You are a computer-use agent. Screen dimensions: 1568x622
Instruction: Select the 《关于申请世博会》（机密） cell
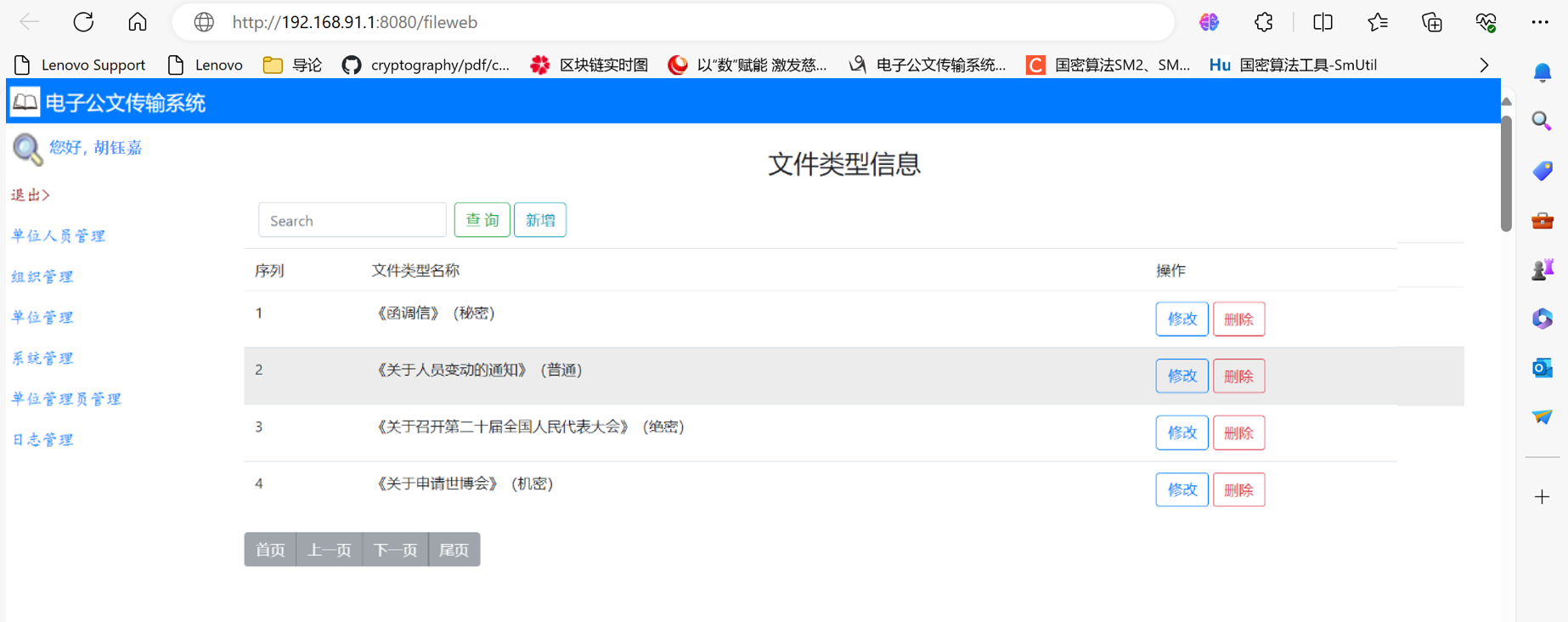[x=464, y=483]
